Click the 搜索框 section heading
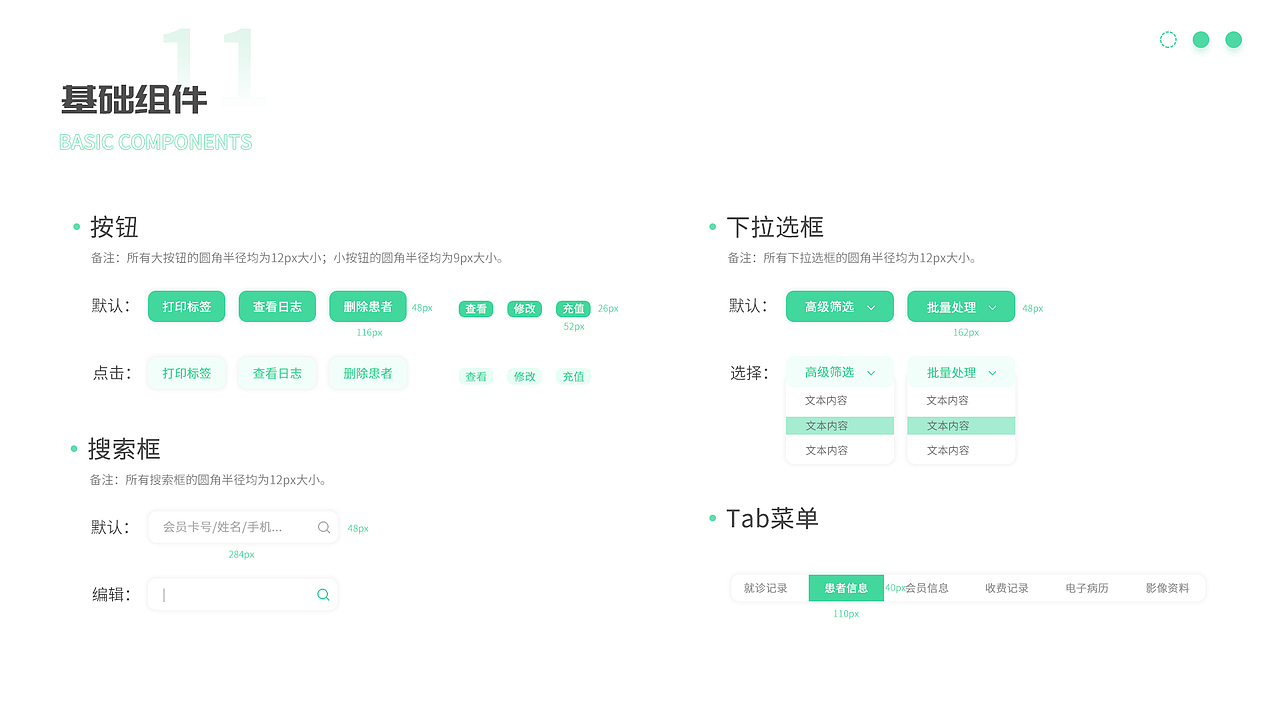Viewport: 1280px width, 720px height. tap(124, 448)
